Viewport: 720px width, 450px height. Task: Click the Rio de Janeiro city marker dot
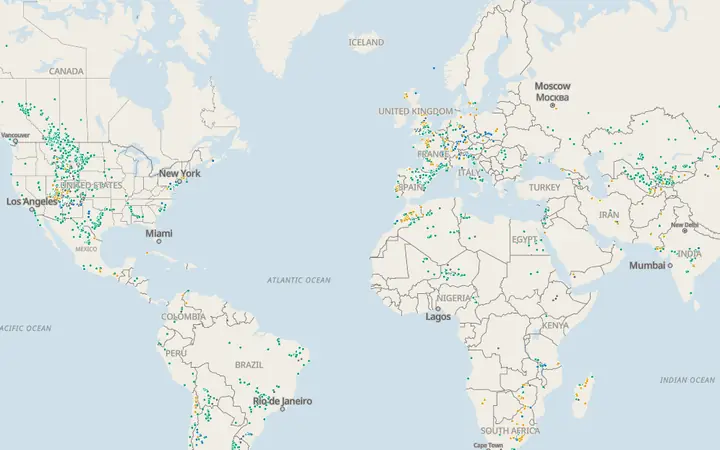click(x=282, y=409)
